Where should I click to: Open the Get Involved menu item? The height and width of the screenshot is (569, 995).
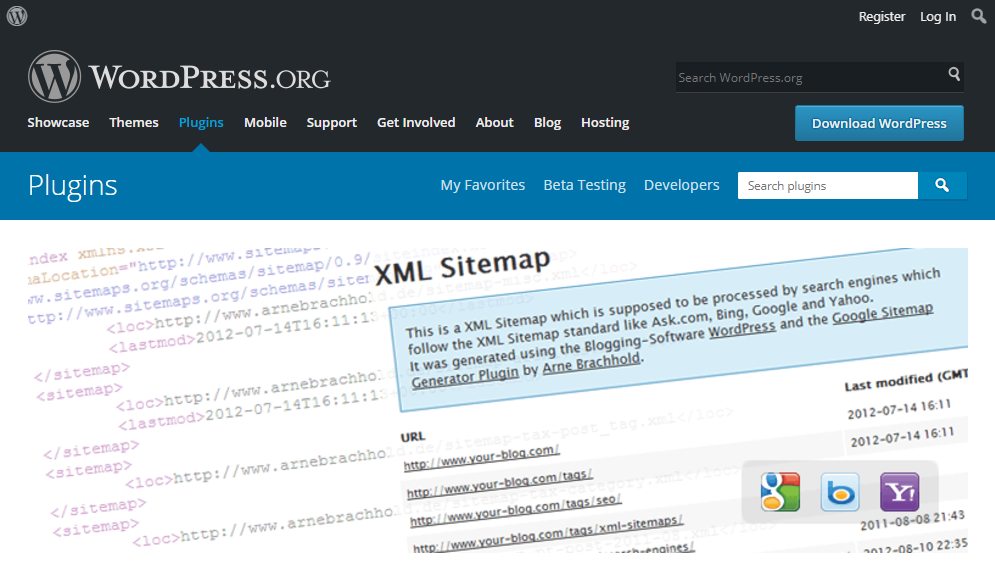coord(416,122)
